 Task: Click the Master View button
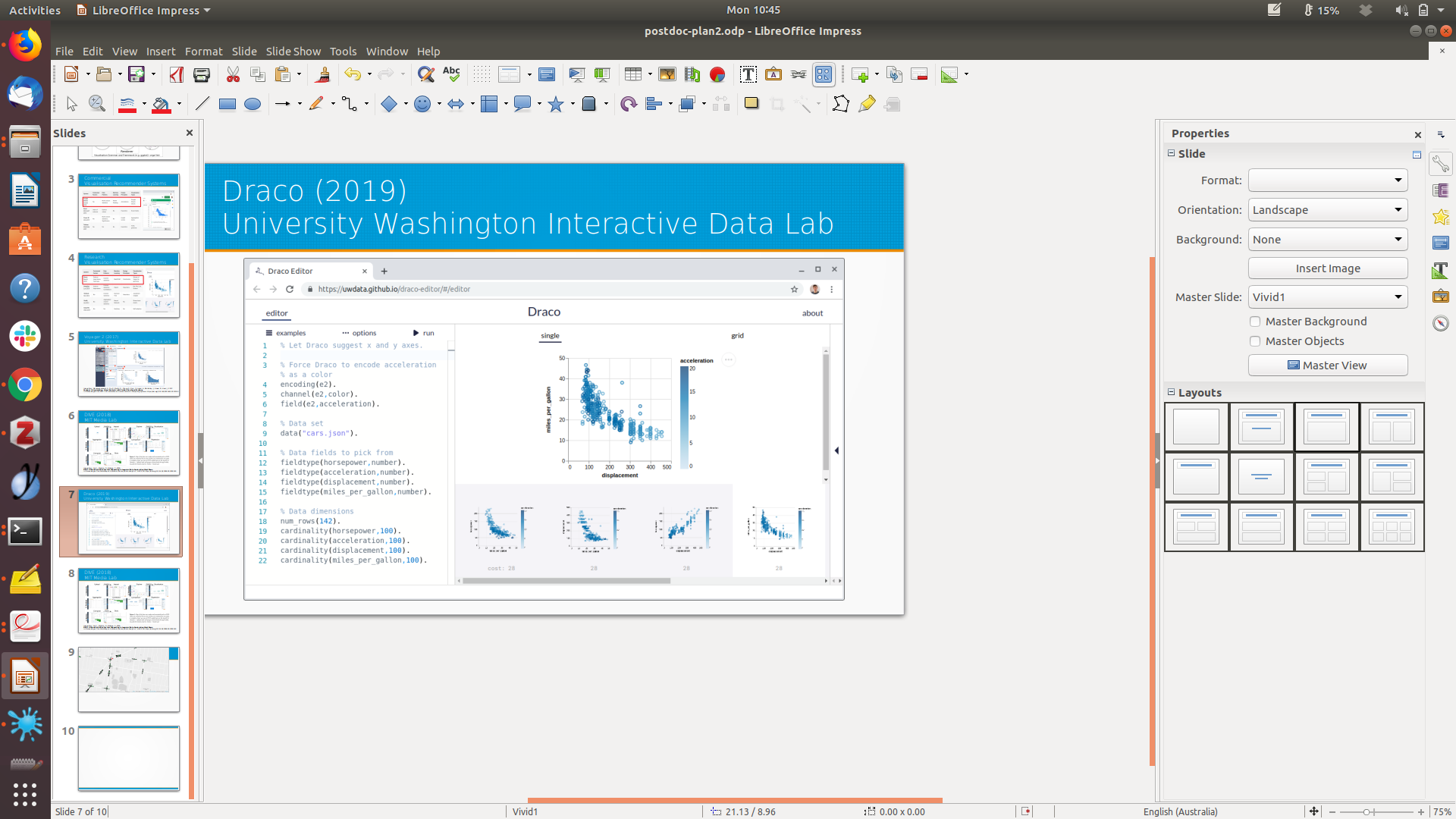click(x=1327, y=366)
